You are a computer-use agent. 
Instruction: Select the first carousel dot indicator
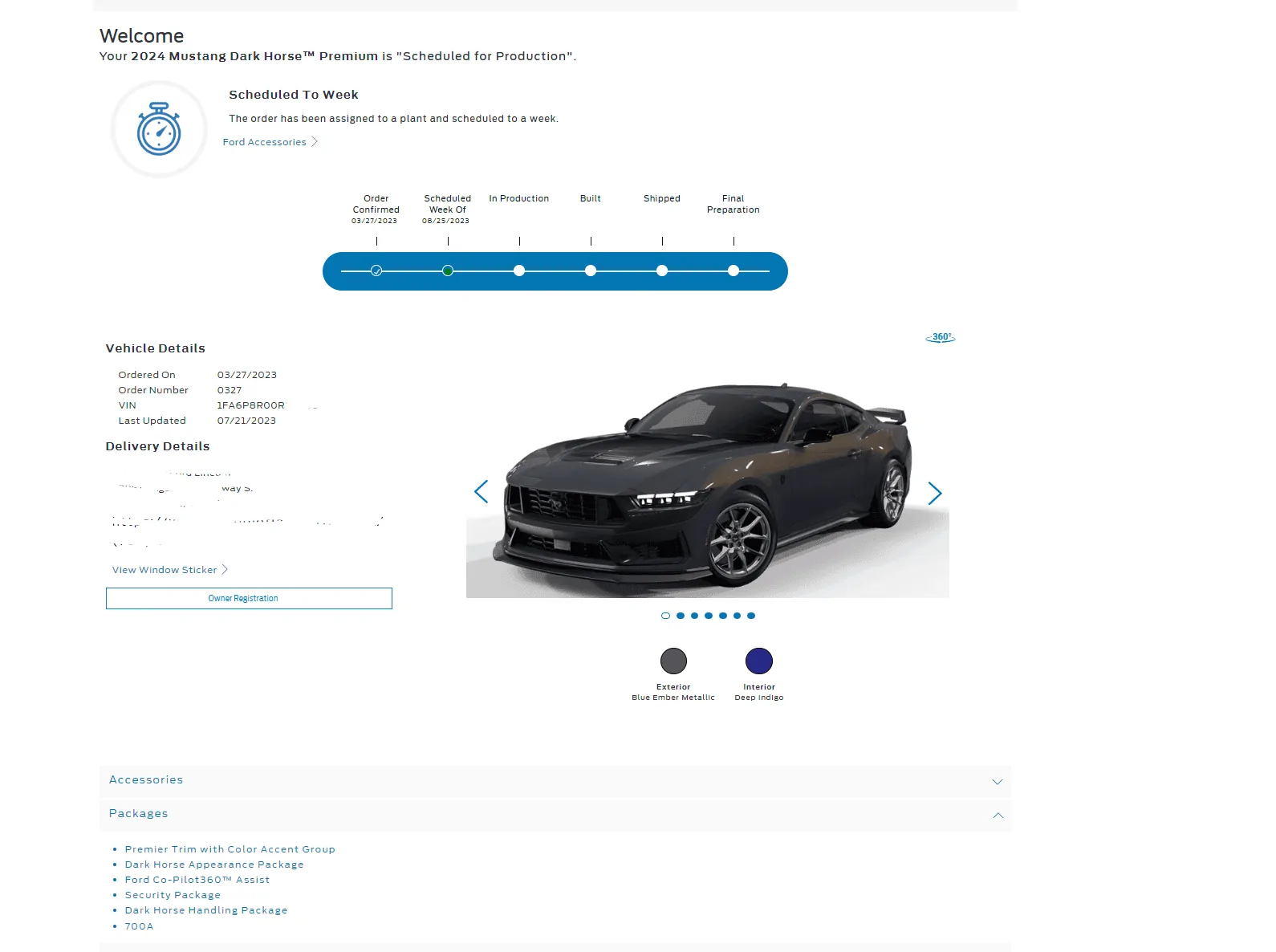click(x=665, y=616)
